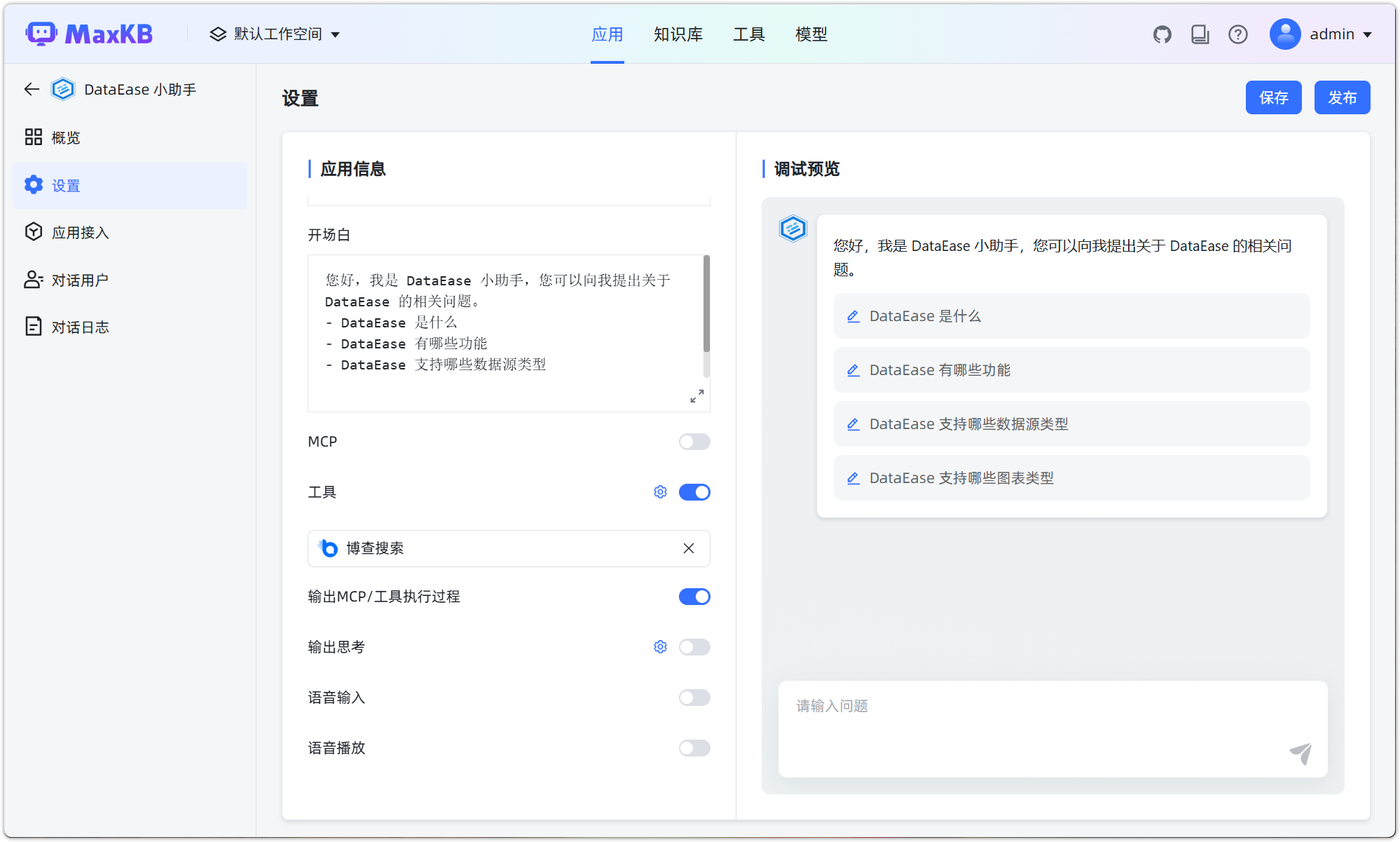Viewport: 1400px width, 842px height.
Task: Click the help question mark icon
Action: [1237, 34]
